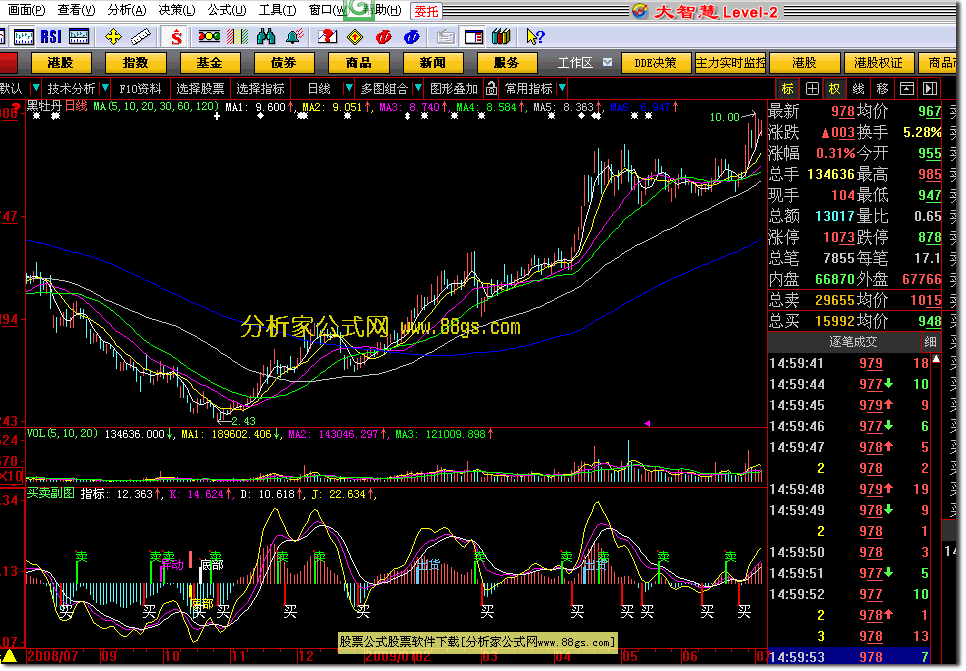Click the crosshair grid icon in chart toolbar

coord(812,89)
